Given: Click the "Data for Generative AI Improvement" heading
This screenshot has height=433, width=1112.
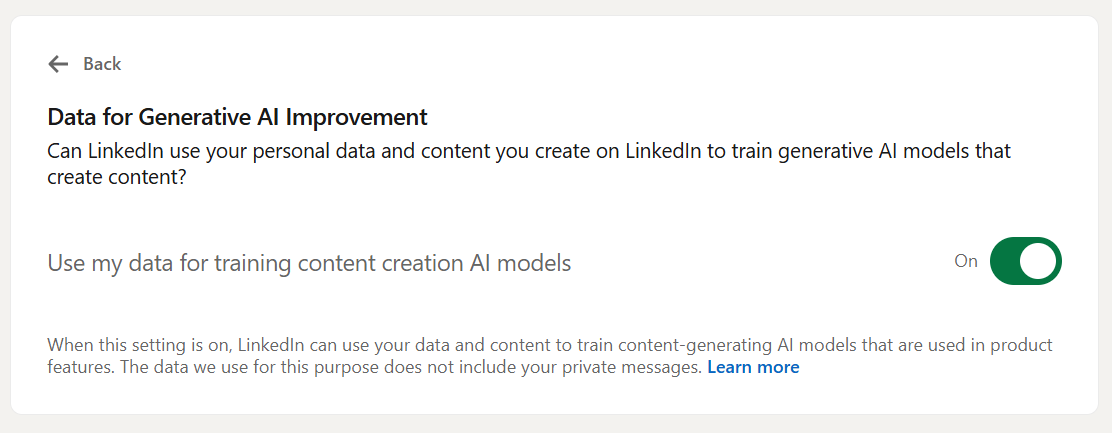Looking at the screenshot, I should pyautogui.click(x=237, y=117).
